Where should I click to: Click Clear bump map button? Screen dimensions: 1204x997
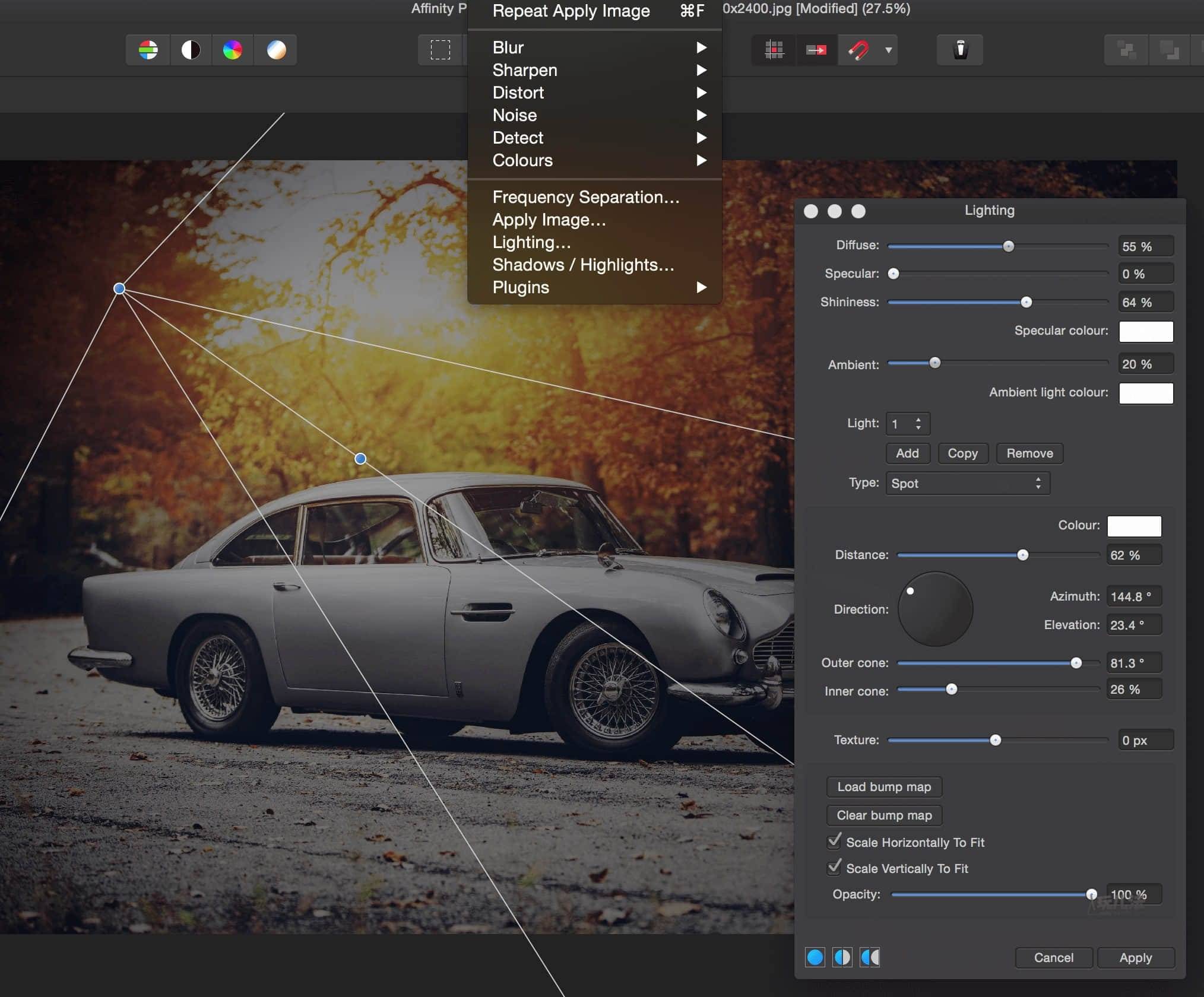point(884,815)
